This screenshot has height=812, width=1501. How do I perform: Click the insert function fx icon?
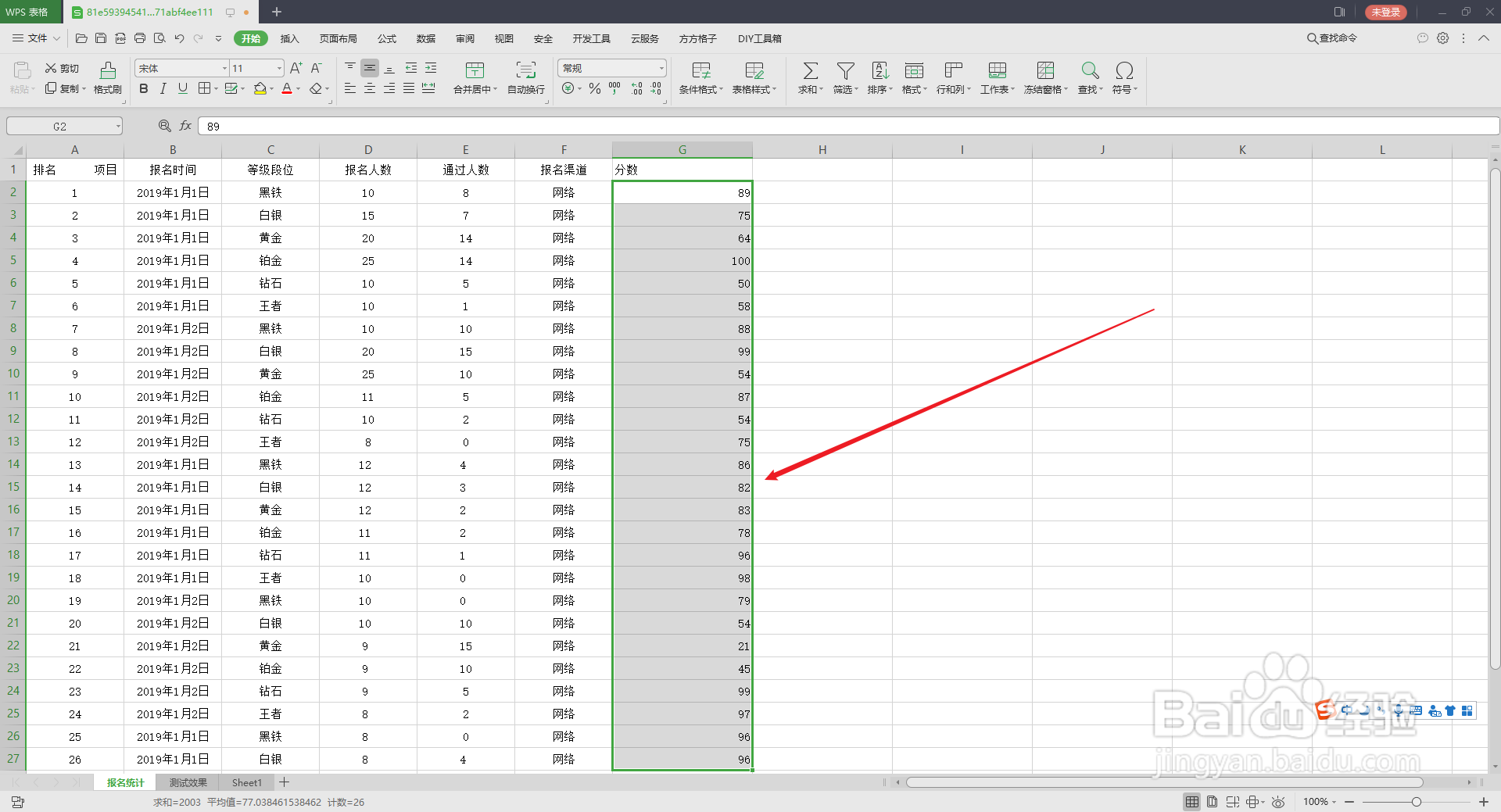coord(185,126)
